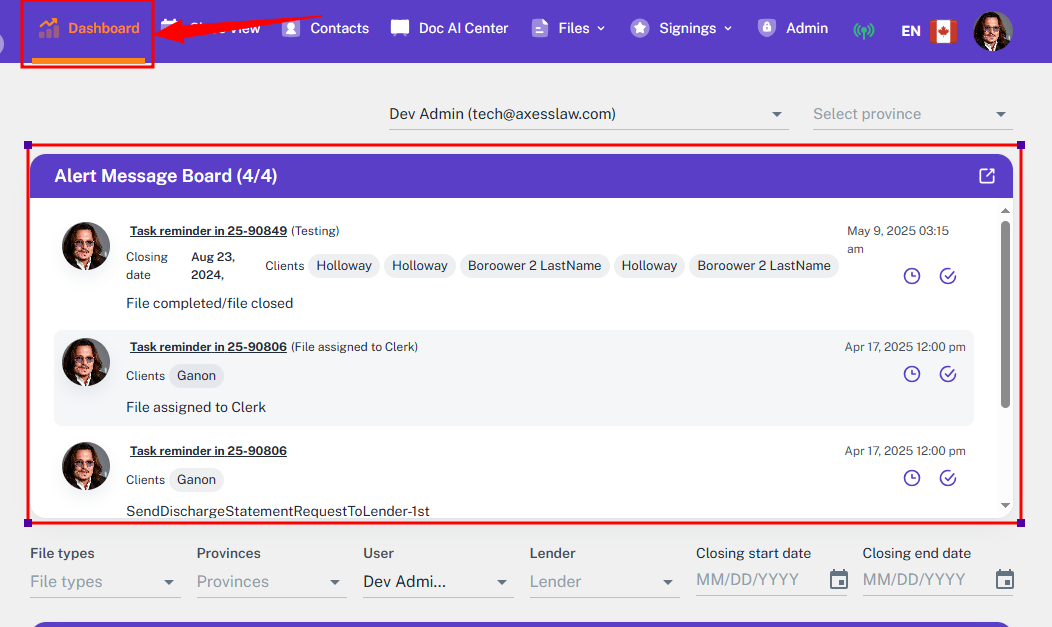Open calendar picker for Closing start date

tap(839, 580)
